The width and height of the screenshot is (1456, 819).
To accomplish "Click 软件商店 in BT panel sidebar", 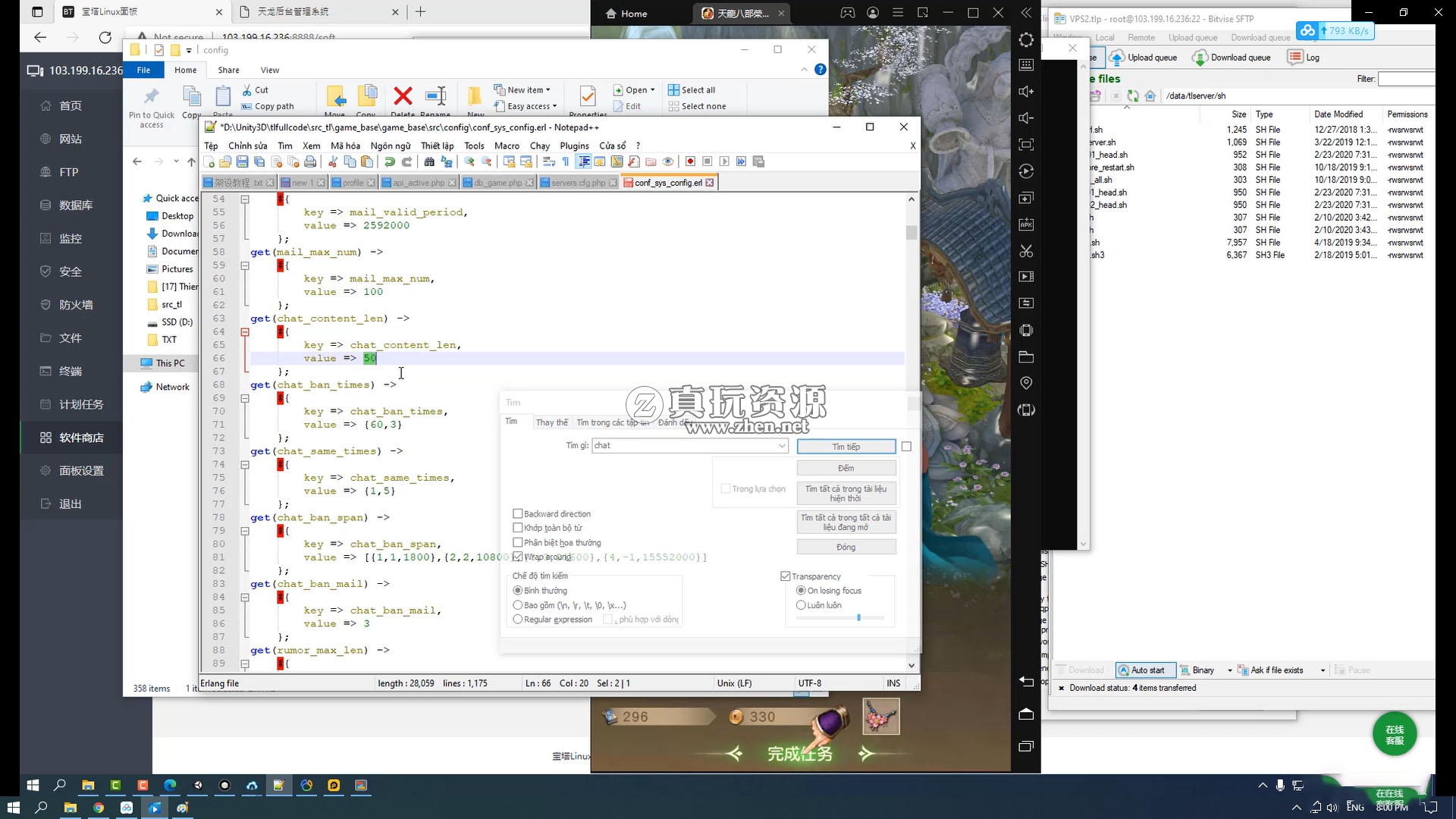I will (81, 438).
